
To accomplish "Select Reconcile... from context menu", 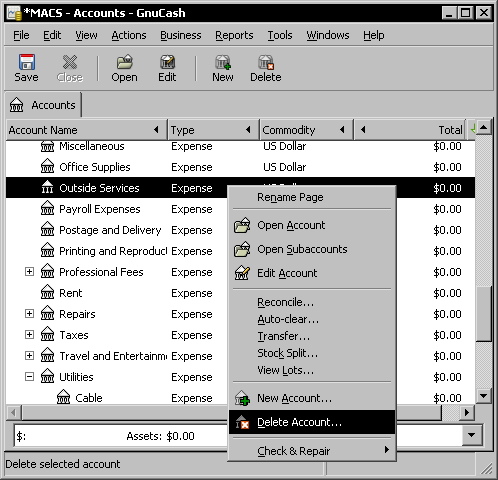I will [x=312, y=302].
